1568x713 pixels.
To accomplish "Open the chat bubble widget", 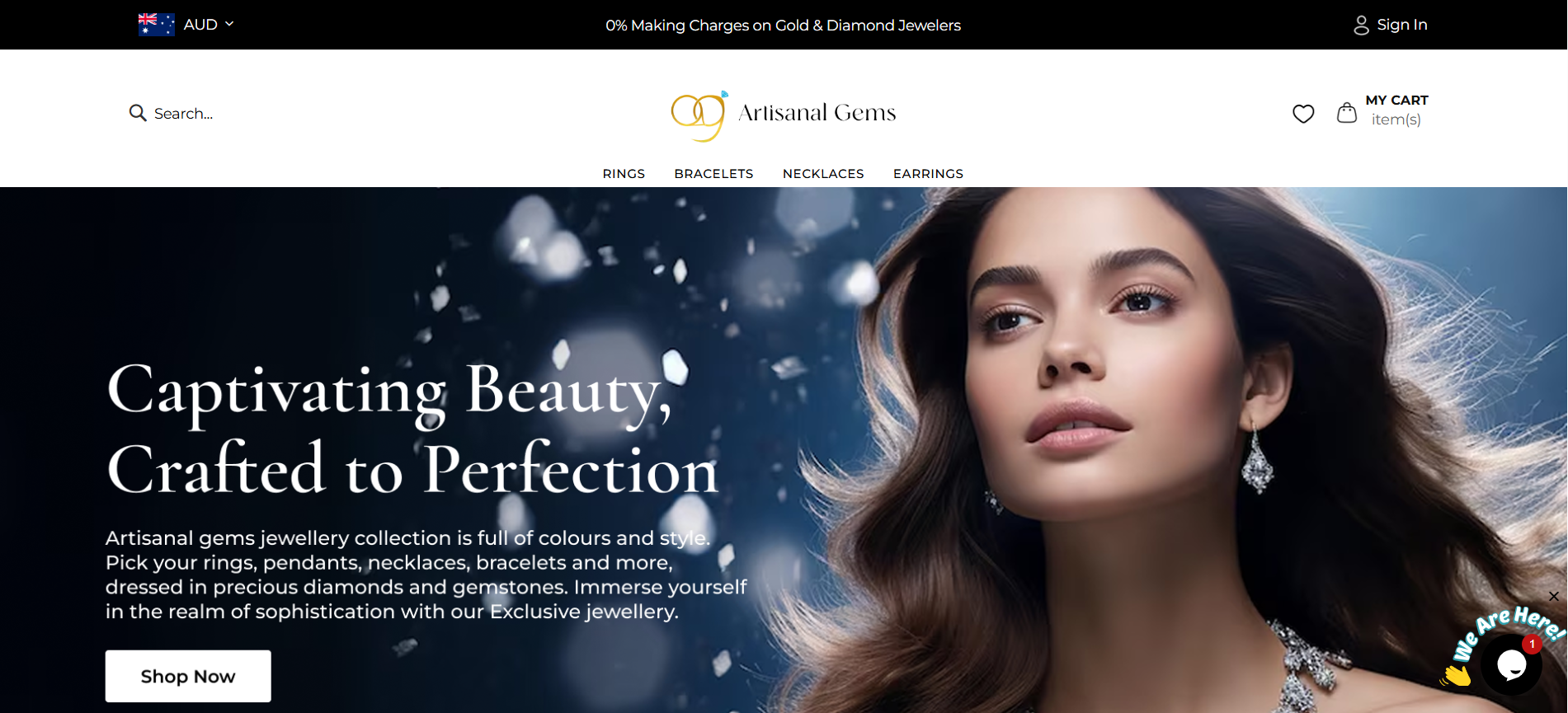I will 1511,664.
